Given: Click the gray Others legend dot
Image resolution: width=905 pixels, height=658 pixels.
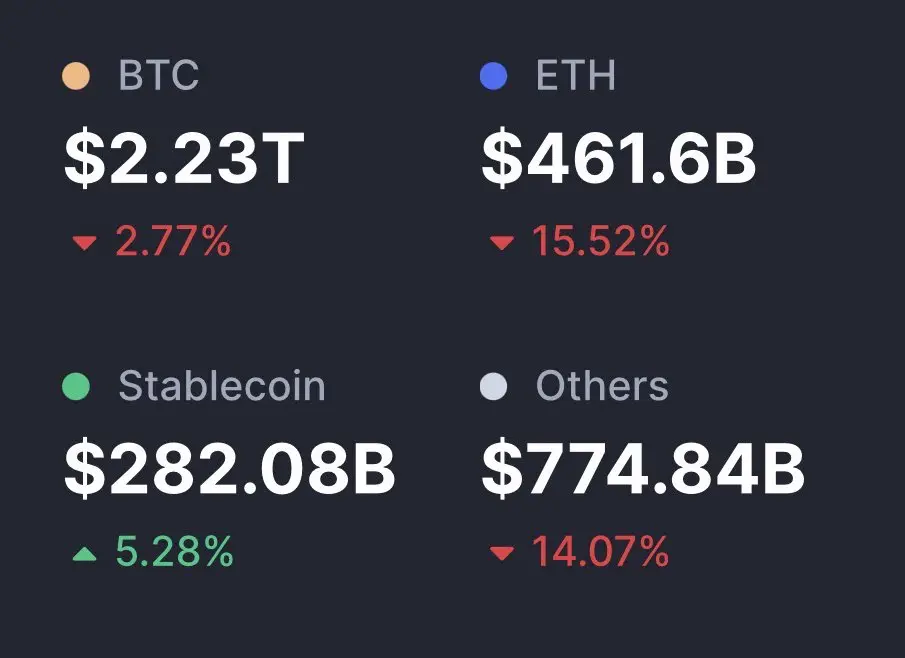Looking at the screenshot, I should click(494, 387).
